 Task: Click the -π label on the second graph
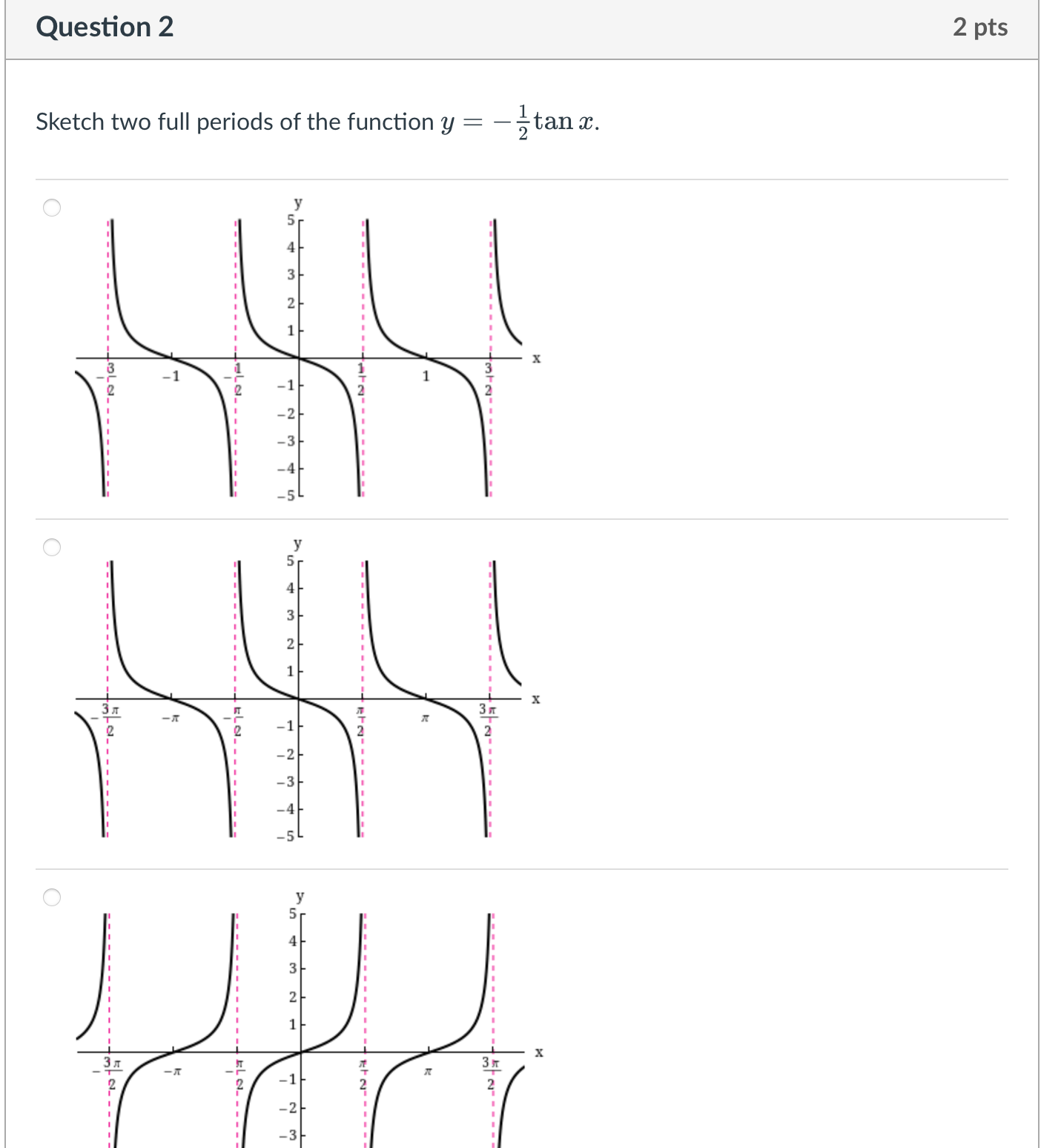(171, 719)
